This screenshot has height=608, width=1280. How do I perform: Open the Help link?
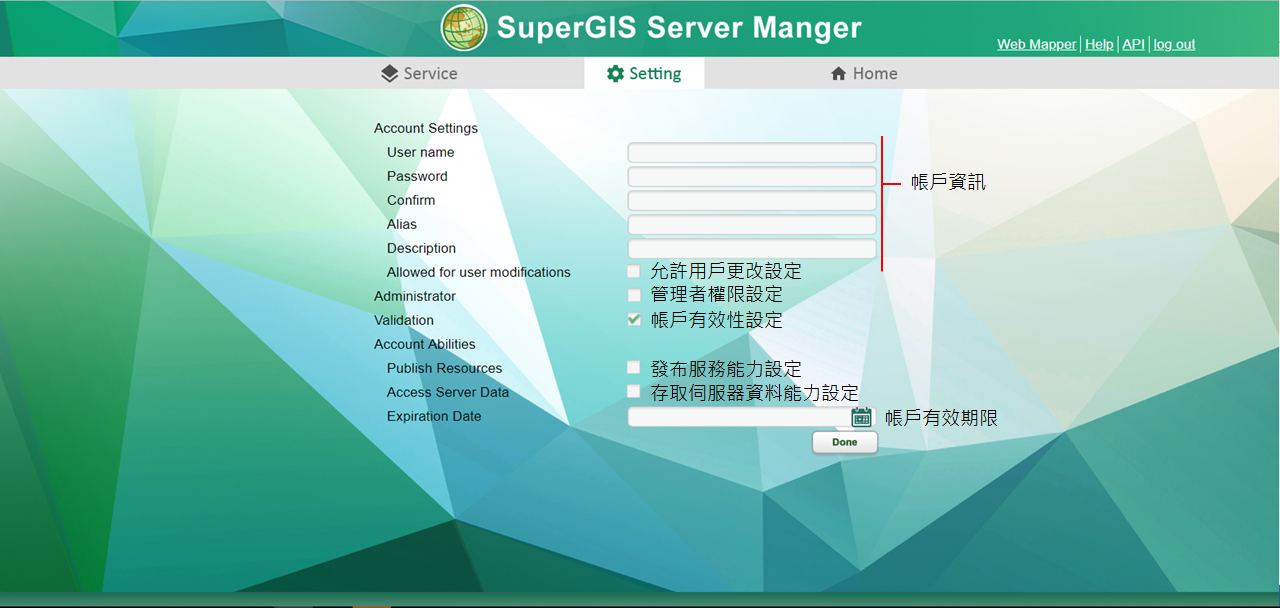click(x=1099, y=44)
